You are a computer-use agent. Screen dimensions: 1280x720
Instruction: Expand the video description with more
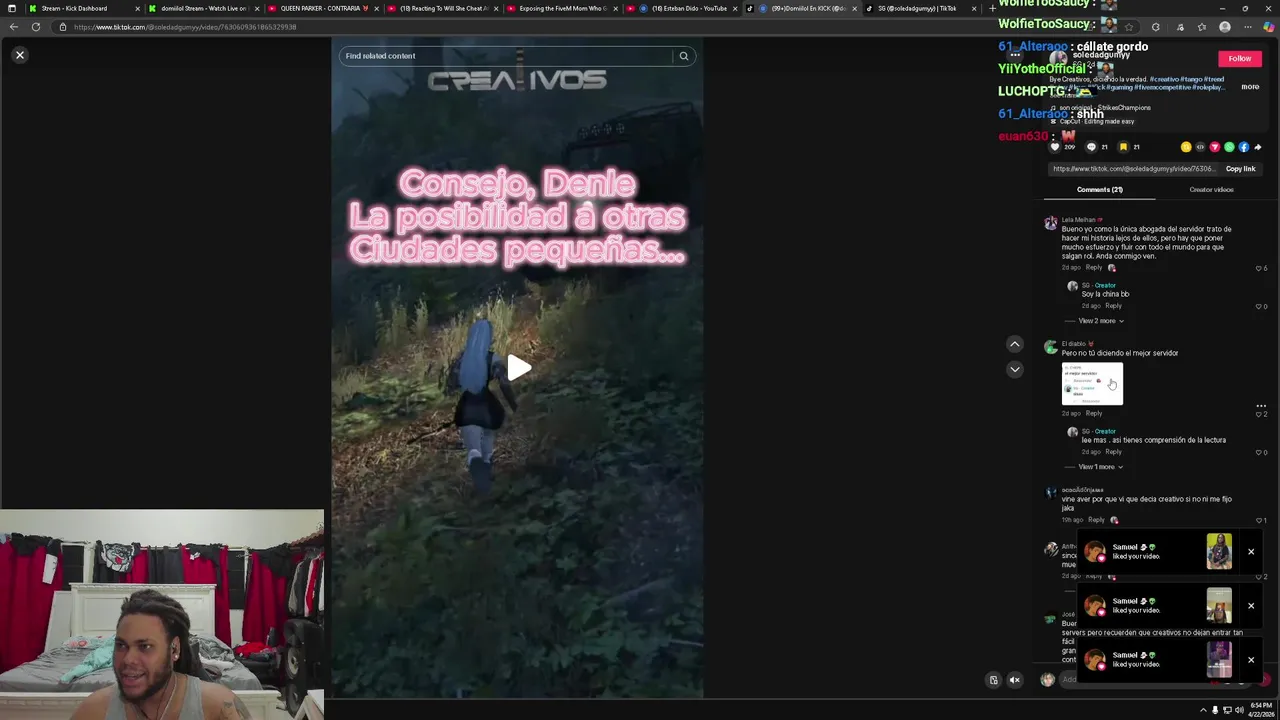[1250, 87]
